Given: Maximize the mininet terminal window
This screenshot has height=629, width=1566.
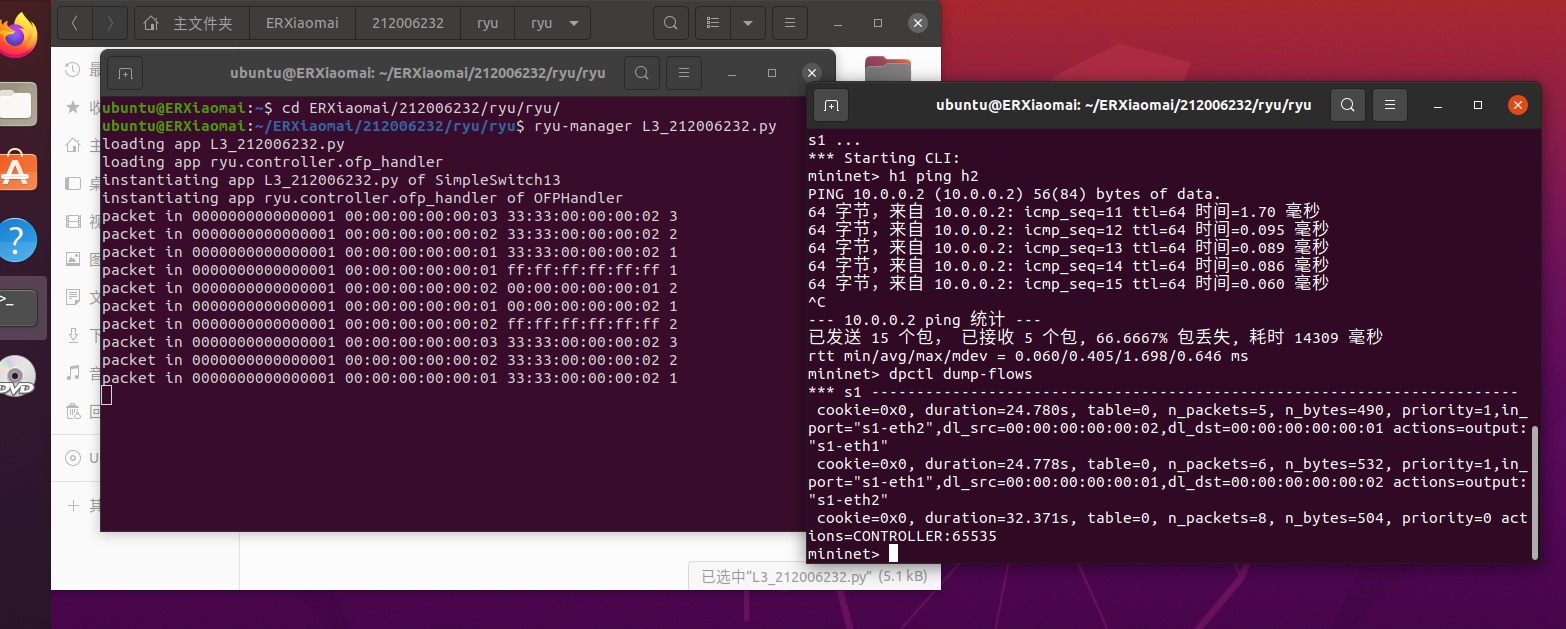Looking at the screenshot, I should click(1478, 105).
